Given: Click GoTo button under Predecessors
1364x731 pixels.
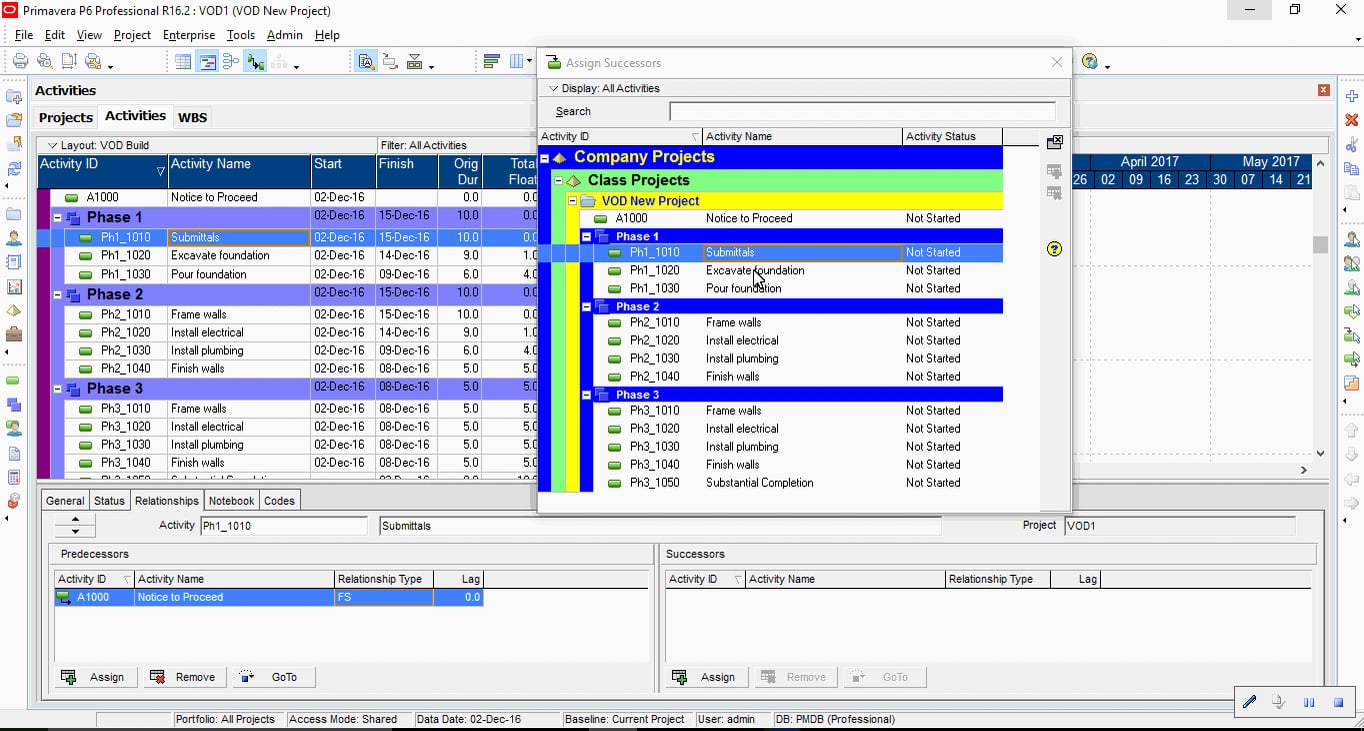Looking at the screenshot, I should (274, 677).
